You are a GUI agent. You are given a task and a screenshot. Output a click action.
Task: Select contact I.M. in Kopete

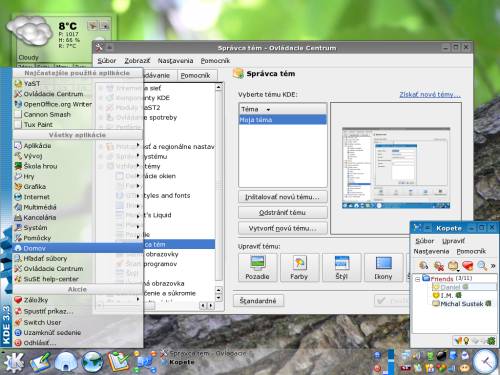(447, 295)
